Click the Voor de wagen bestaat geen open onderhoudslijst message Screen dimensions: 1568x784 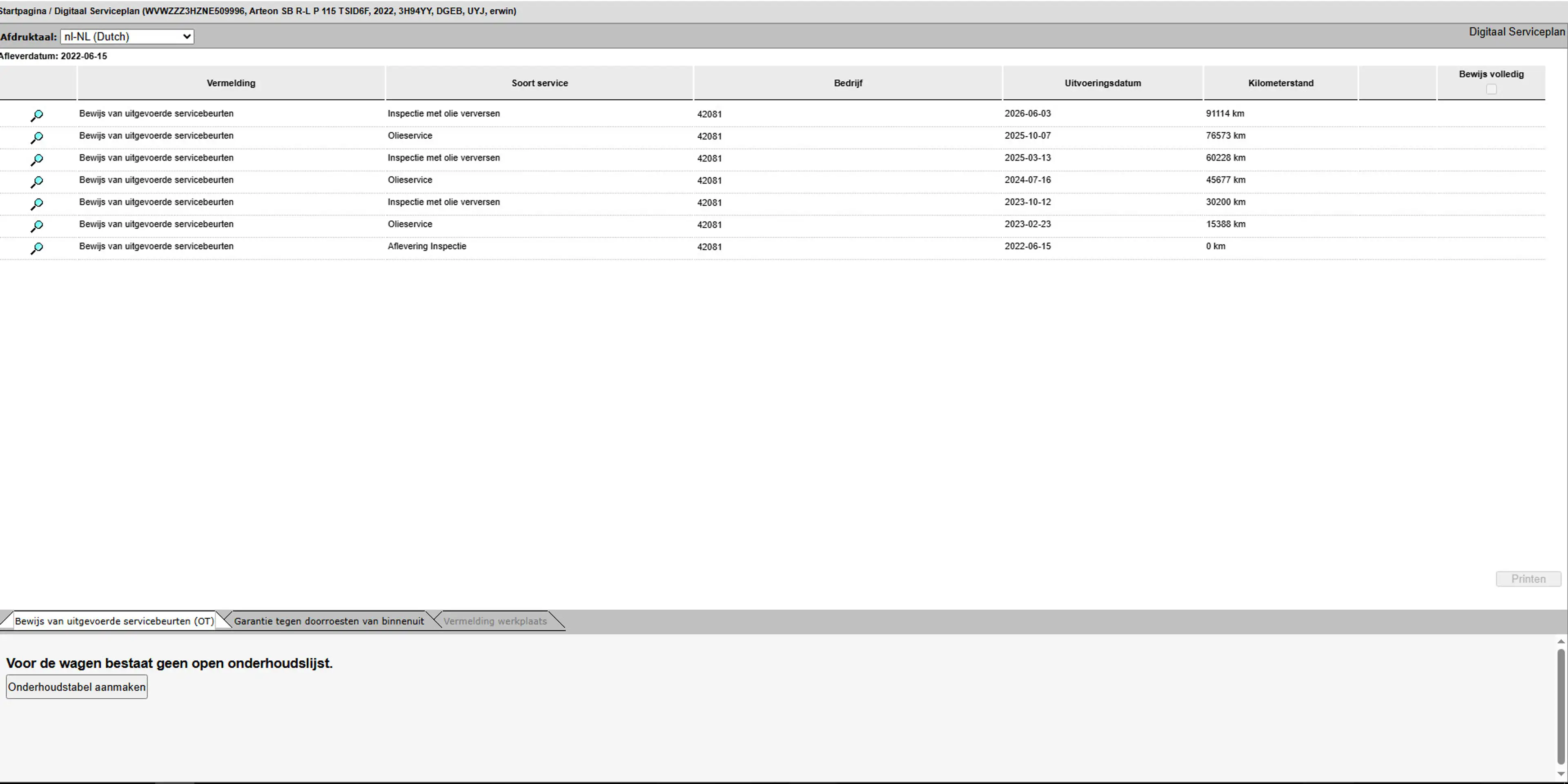point(169,663)
